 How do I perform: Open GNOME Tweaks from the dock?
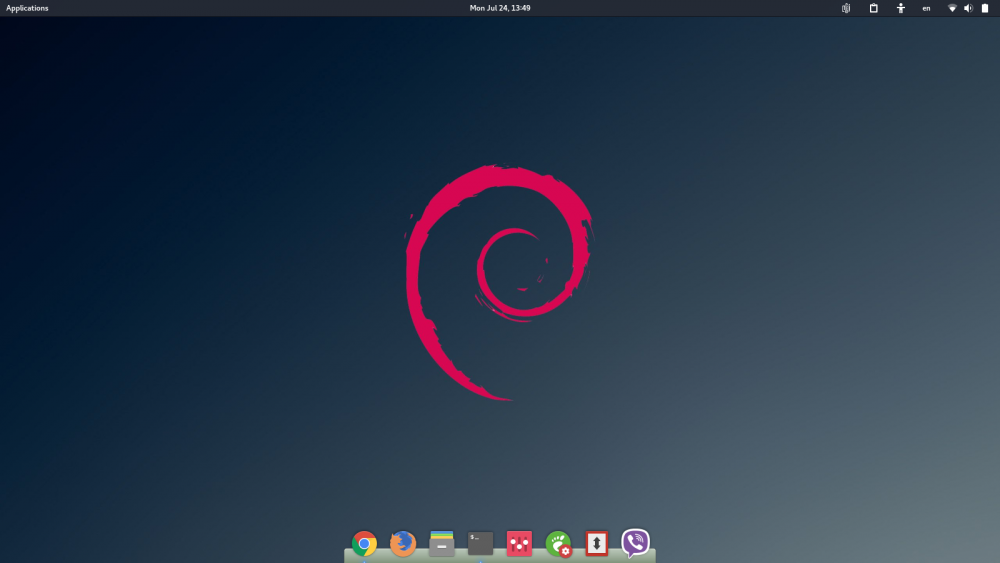(x=558, y=544)
